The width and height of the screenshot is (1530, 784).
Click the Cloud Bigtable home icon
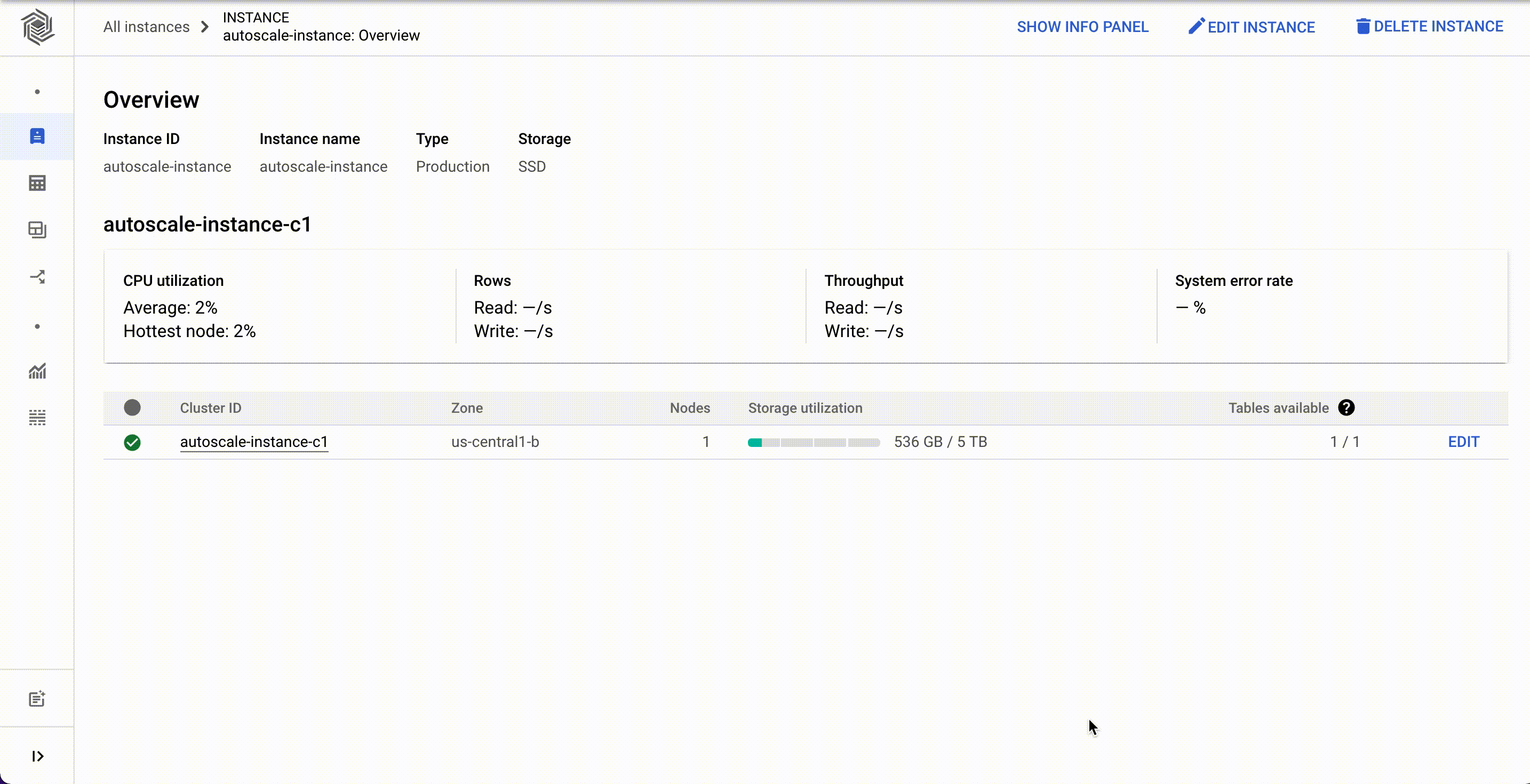tap(37, 27)
